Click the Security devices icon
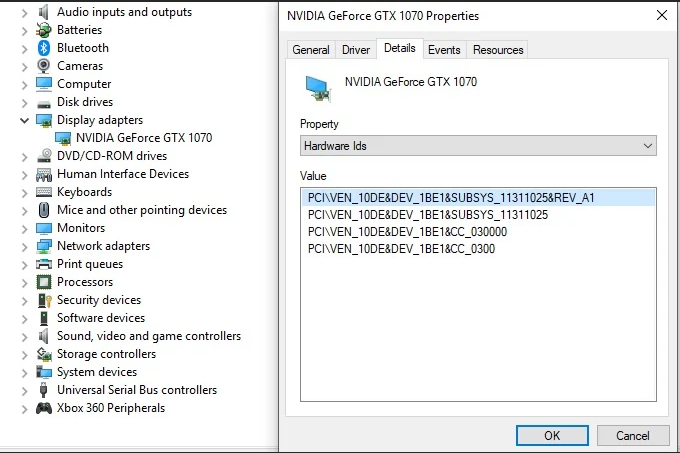Image resolution: width=680 pixels, height=453 pixels. pos(44,300)
